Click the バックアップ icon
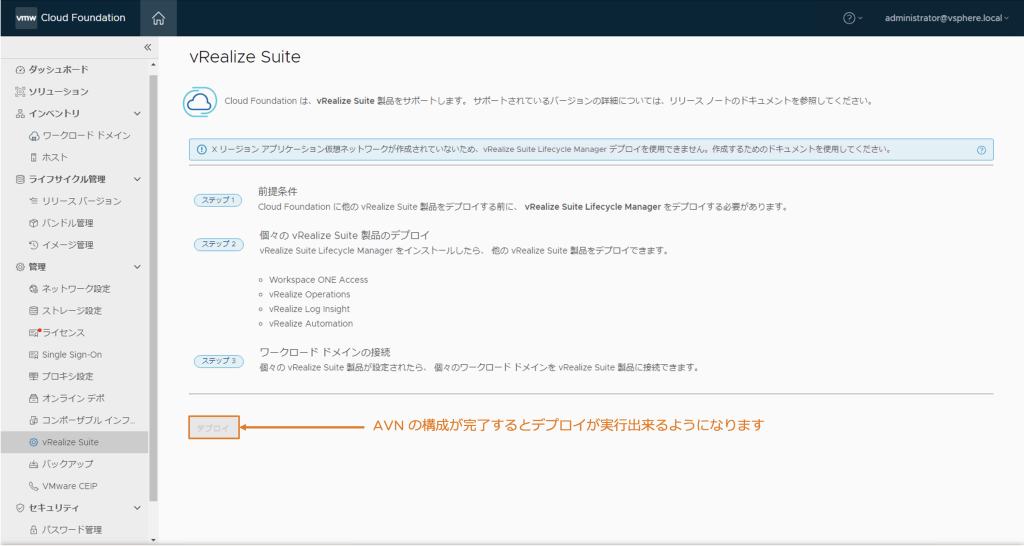Image resolution: width=1024 pixels, height=546 pixels. point(34,464)
